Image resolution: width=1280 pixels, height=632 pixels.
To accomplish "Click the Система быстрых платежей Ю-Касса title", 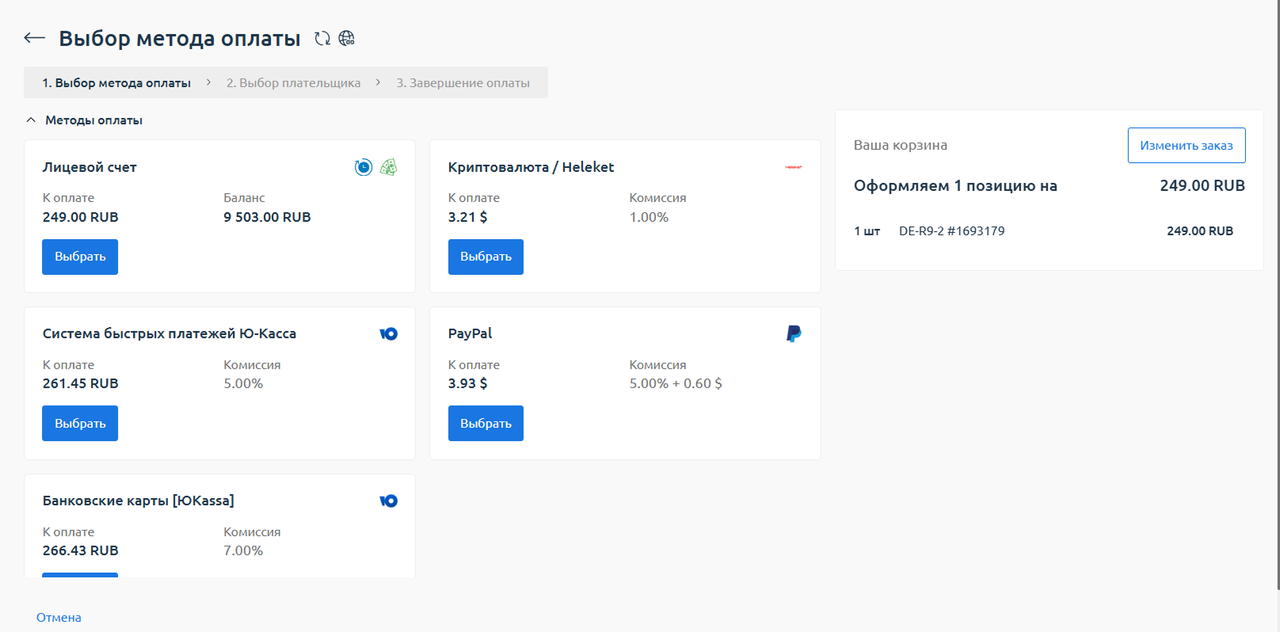I will tap(169, 334).
